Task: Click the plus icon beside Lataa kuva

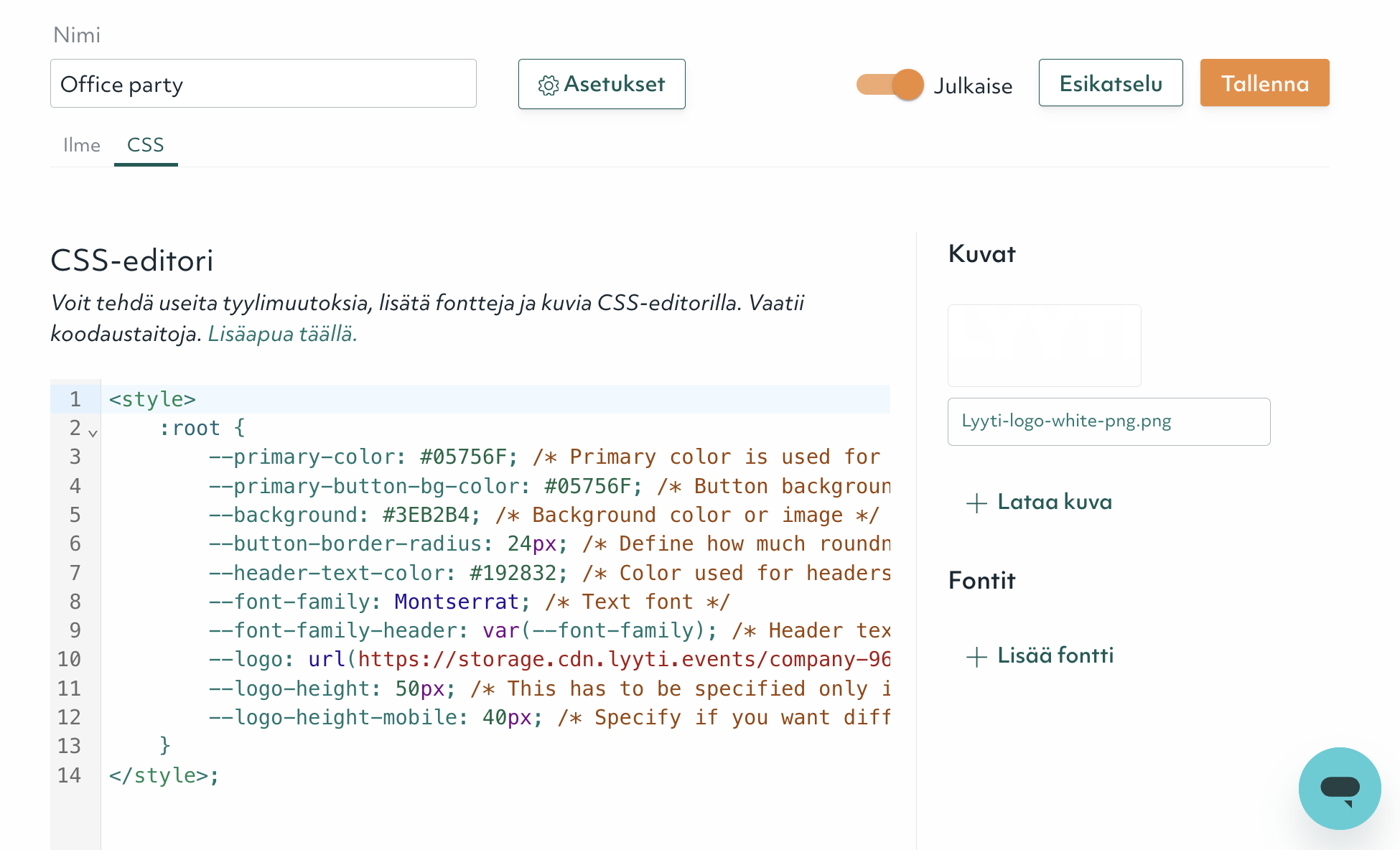Action: (x=976, y=503)
